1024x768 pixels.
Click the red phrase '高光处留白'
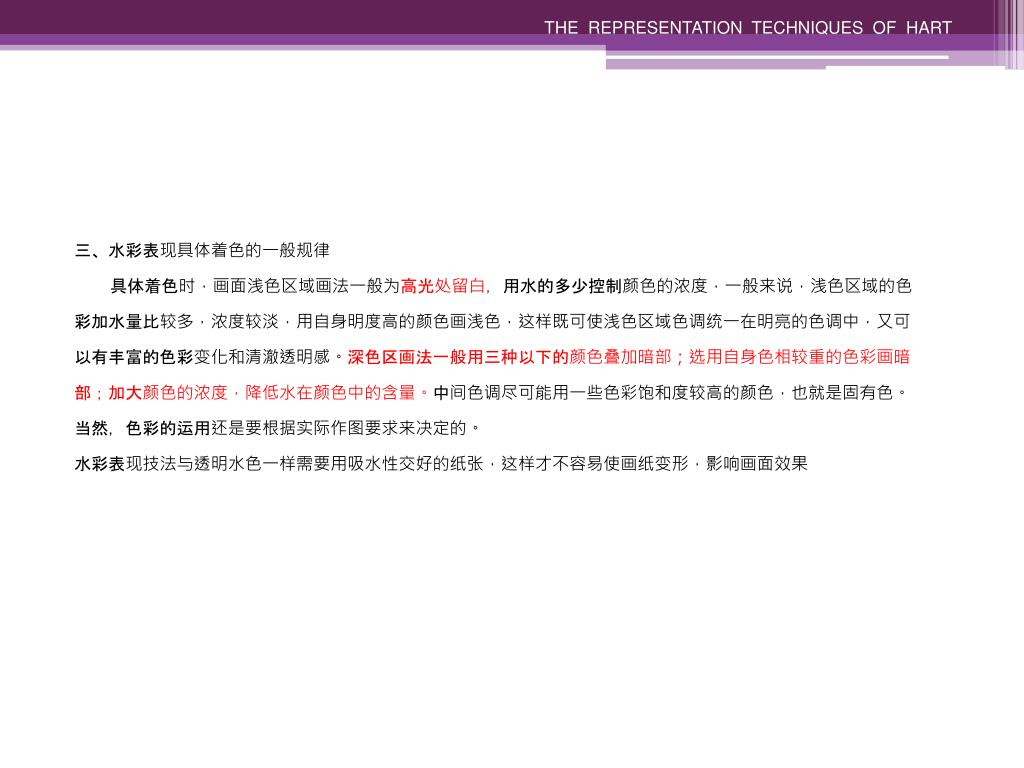(442, 286)
